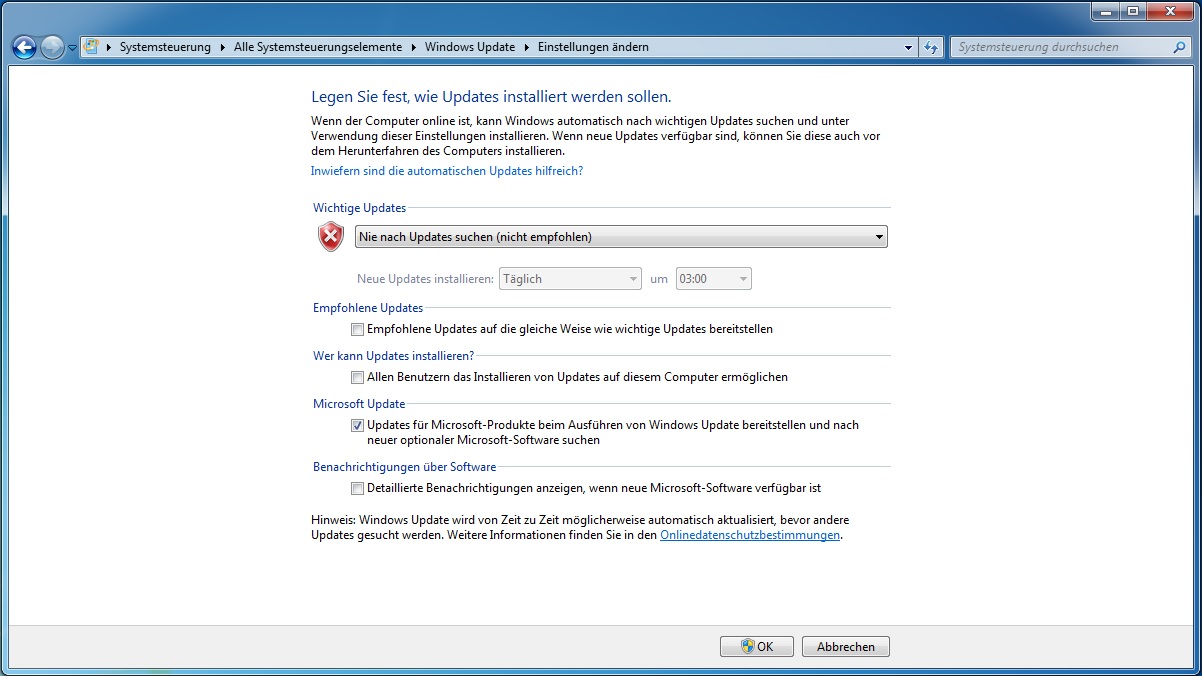Open the Täglich schedule dropdown
This screenshot has height=676, width=1202.
(x=570, y=279)
